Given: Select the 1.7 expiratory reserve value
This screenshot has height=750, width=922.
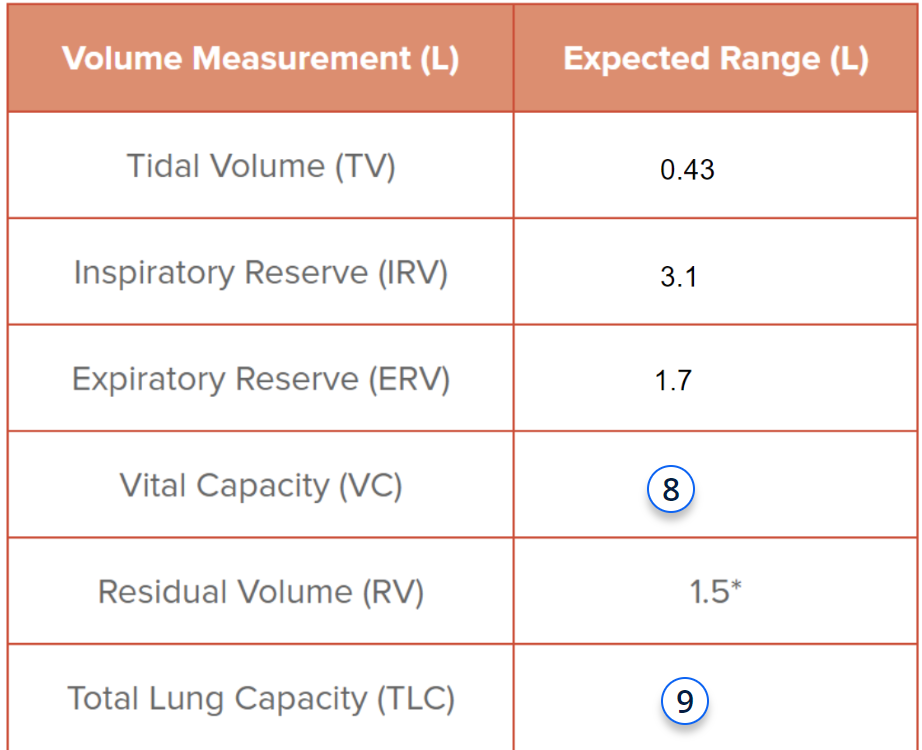Looking at the screenshot, I should click(673, 381).
